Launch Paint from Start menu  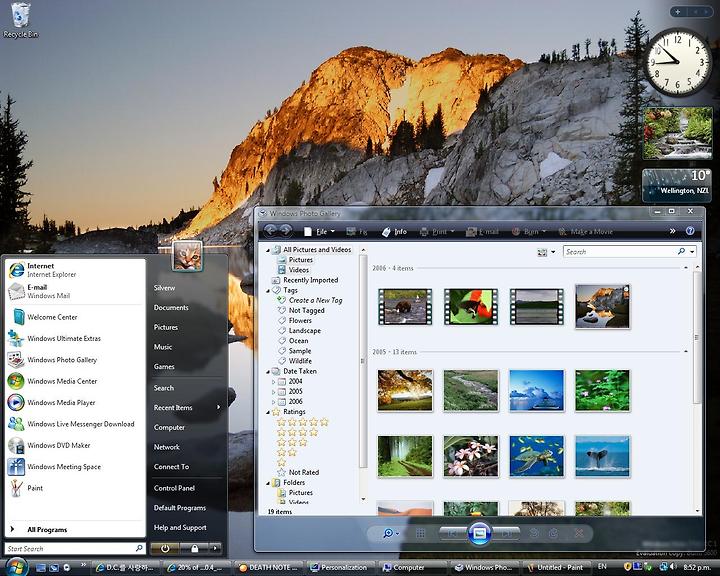coord(75,488)
